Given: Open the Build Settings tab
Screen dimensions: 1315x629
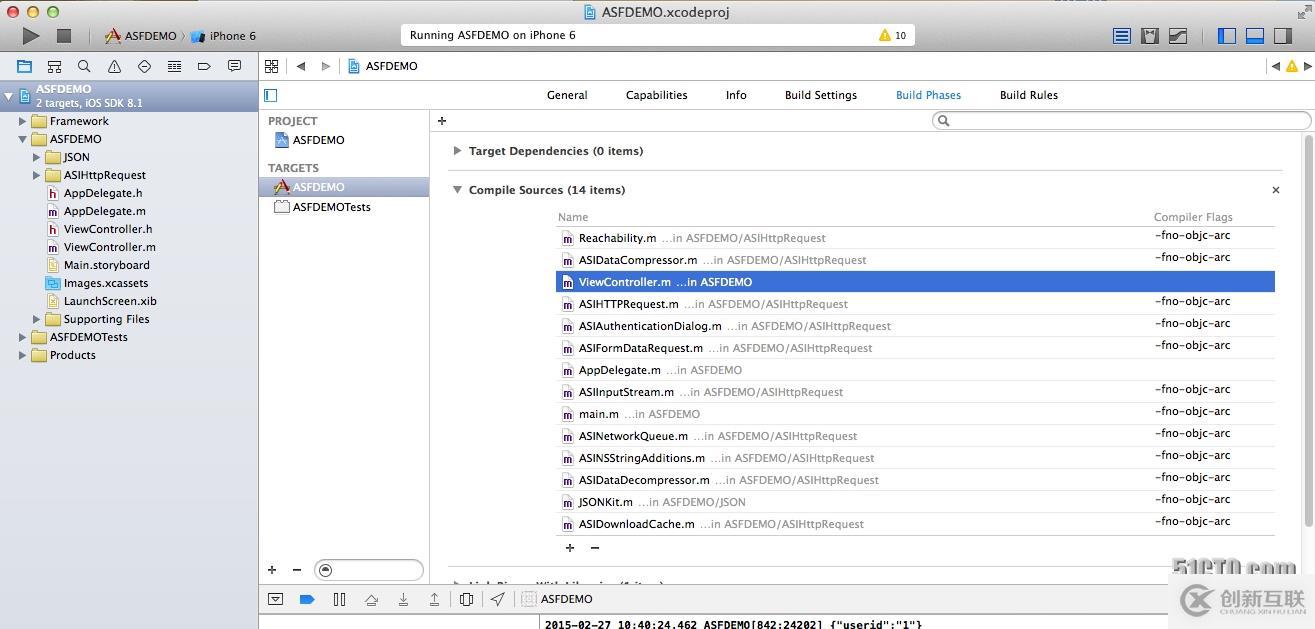Looking at the screenshot, I should click(821, 95).
